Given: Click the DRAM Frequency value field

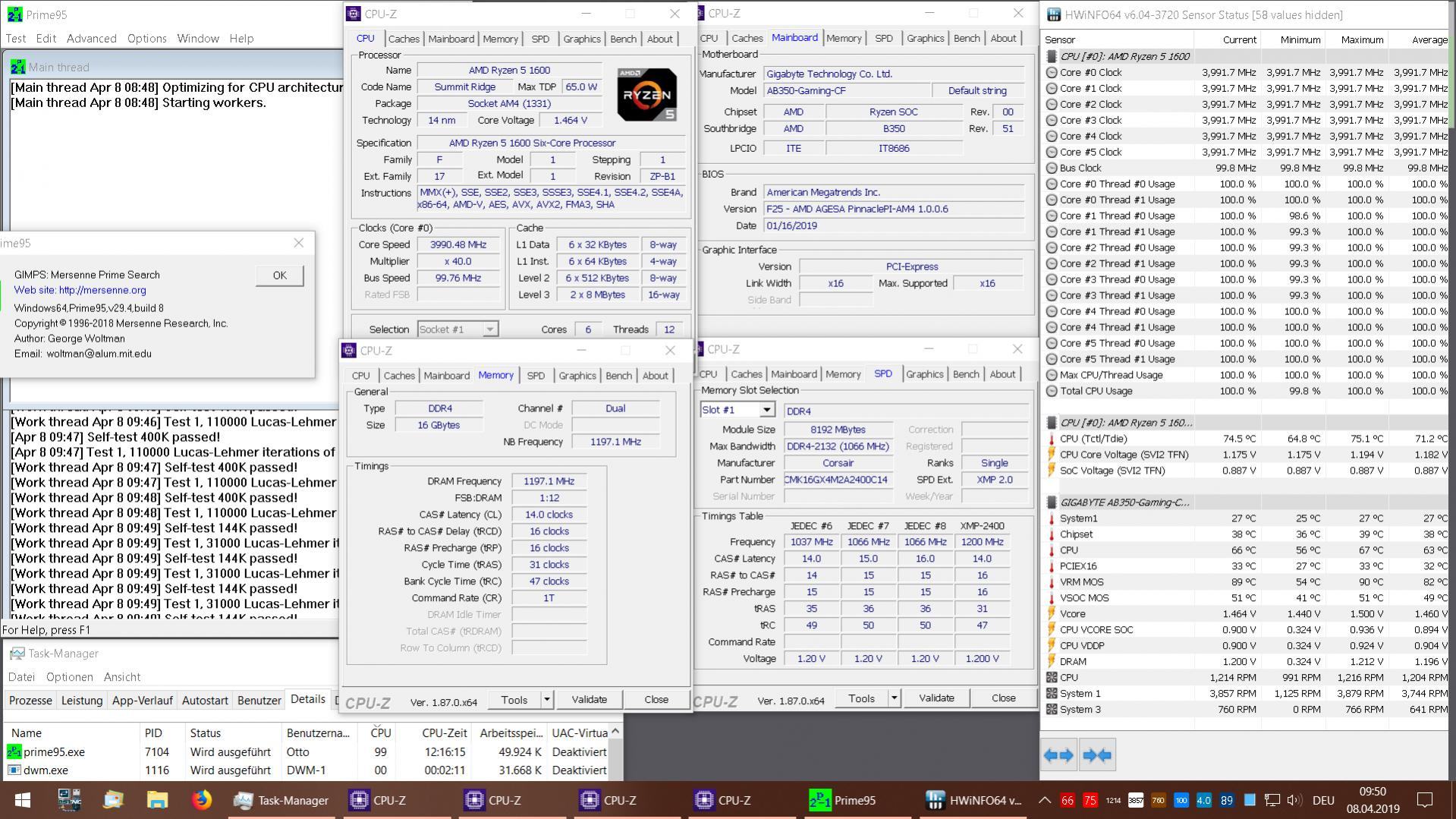Looking at the screenshot, I should [x=549, y=481].
